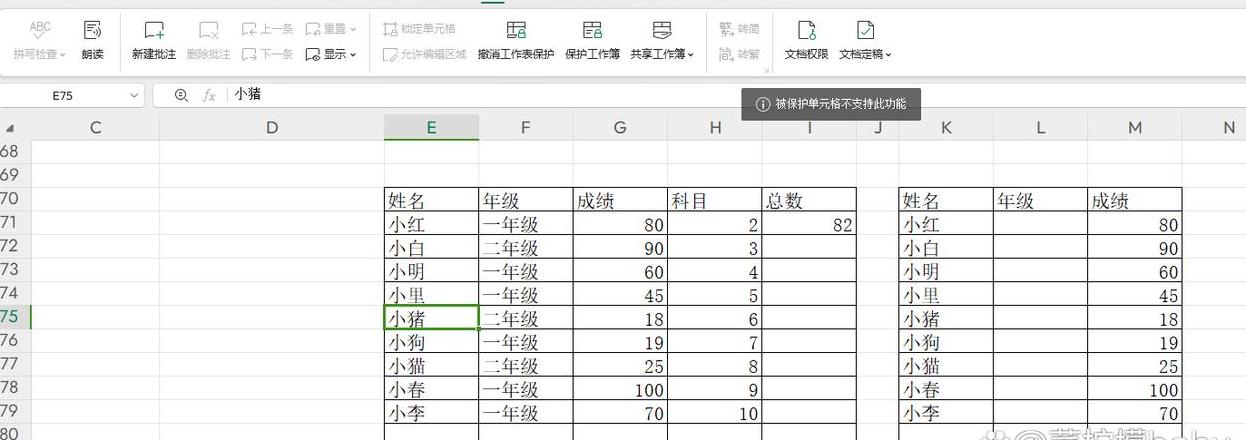Image resolution: width=1246 pixels, height=440 pixels.
Task: Select row 77 header
Action: (15, 363)
